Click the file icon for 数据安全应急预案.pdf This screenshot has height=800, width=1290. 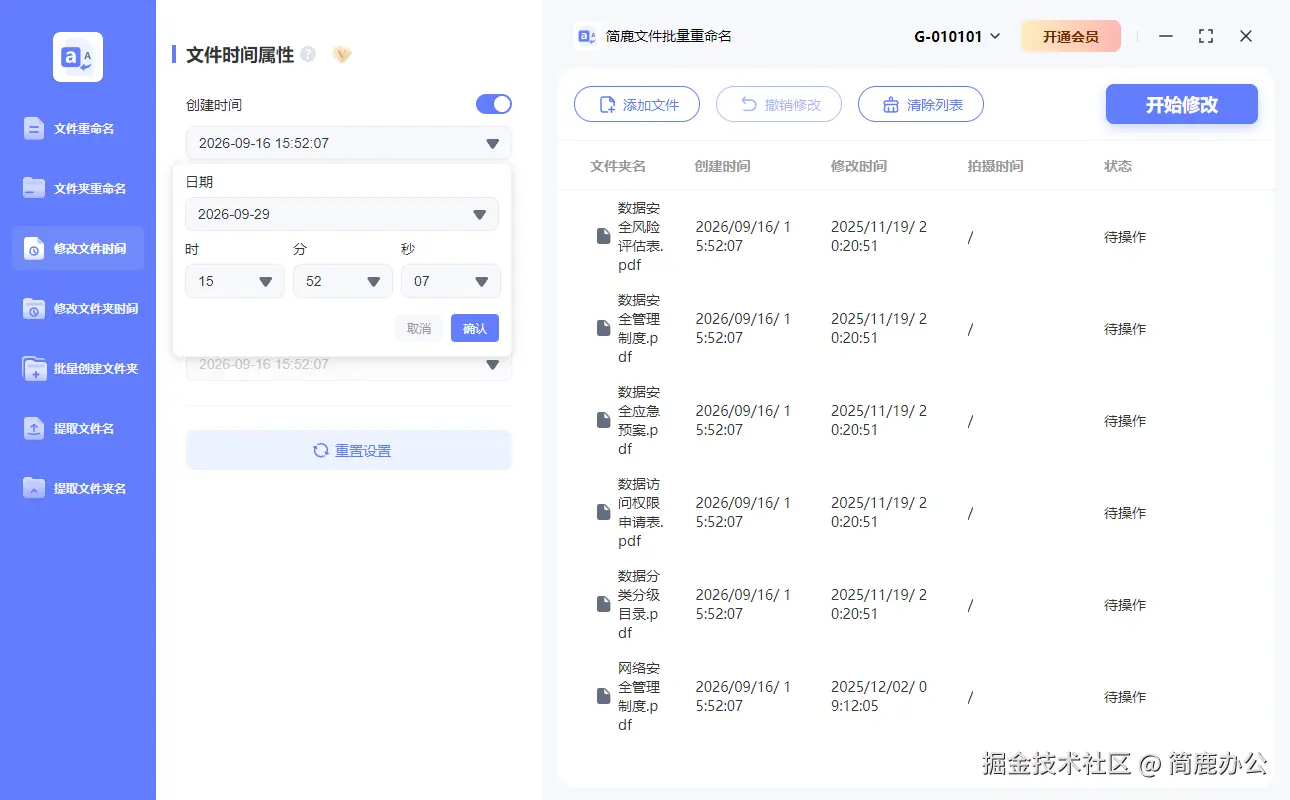click(x=603, y=421)
